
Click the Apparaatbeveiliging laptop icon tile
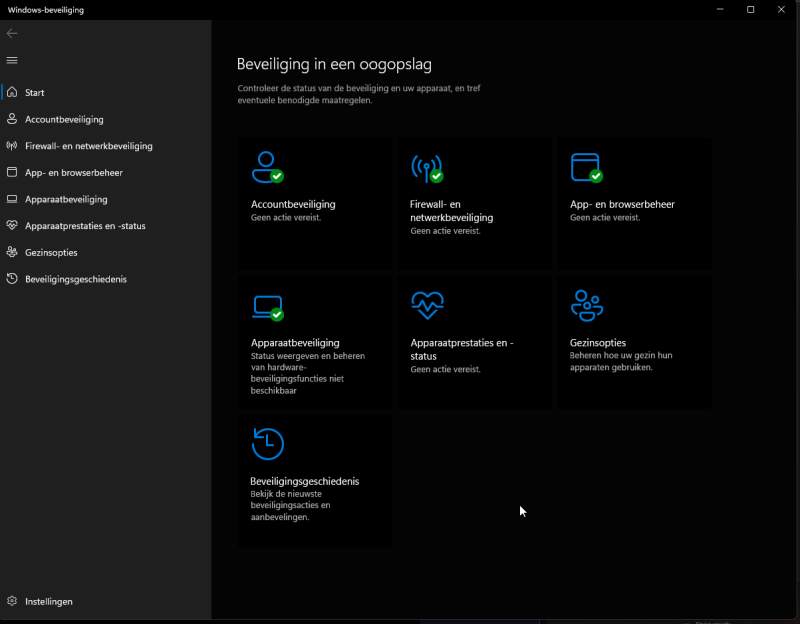point(267,306)
